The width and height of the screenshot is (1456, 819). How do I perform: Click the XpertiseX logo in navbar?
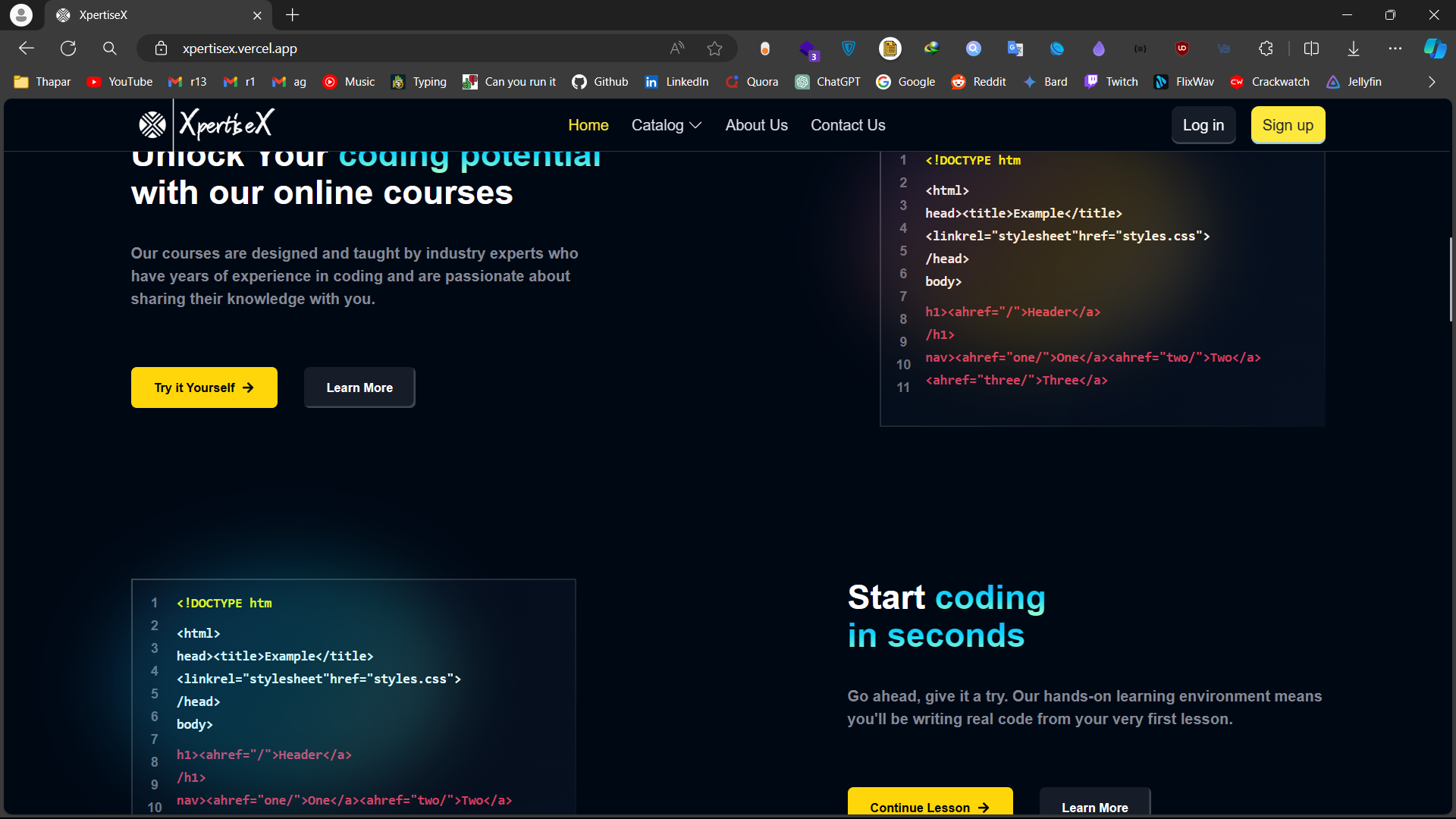pyautogui.click(x=206, y=124)
